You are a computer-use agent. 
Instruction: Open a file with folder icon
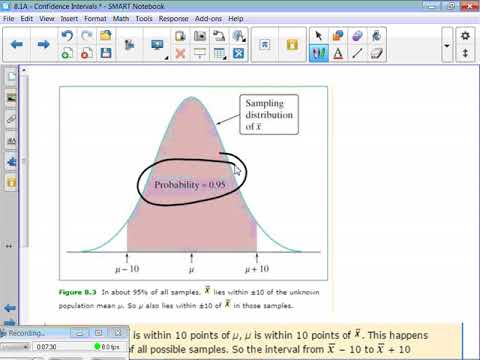[106, 36]
